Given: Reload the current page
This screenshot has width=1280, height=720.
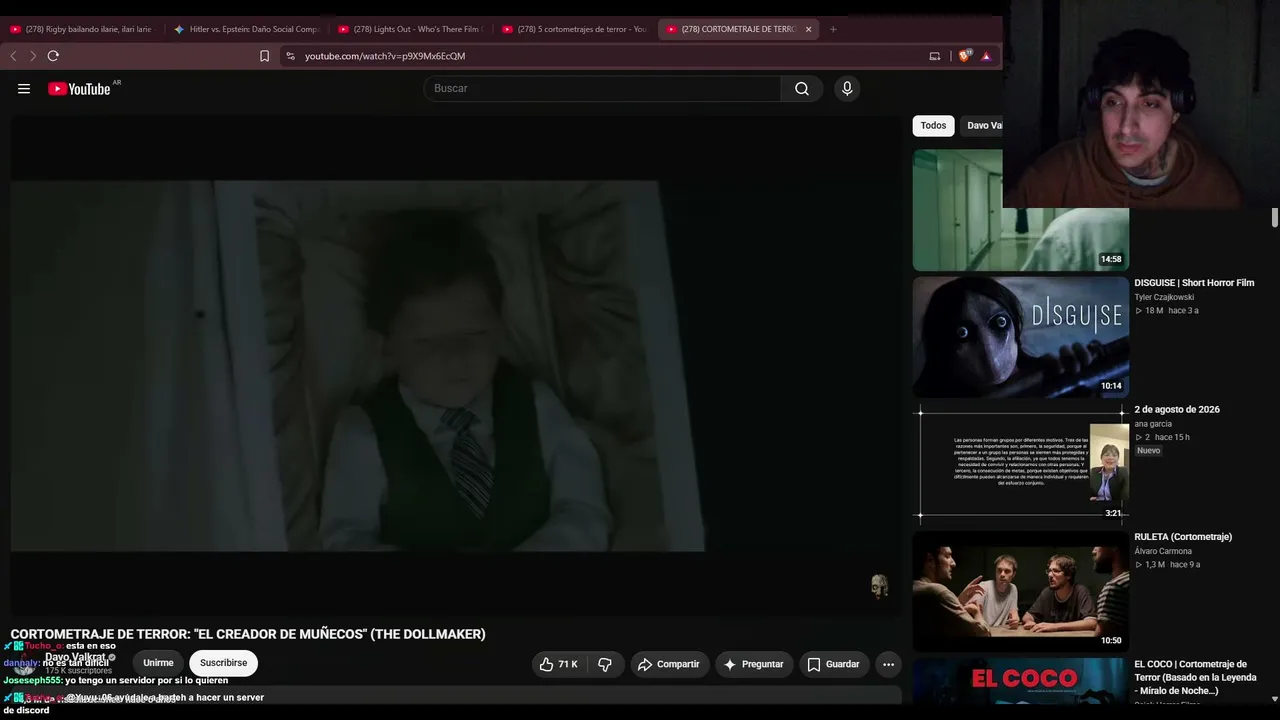Looking at the screenshot, I should 53,56.
